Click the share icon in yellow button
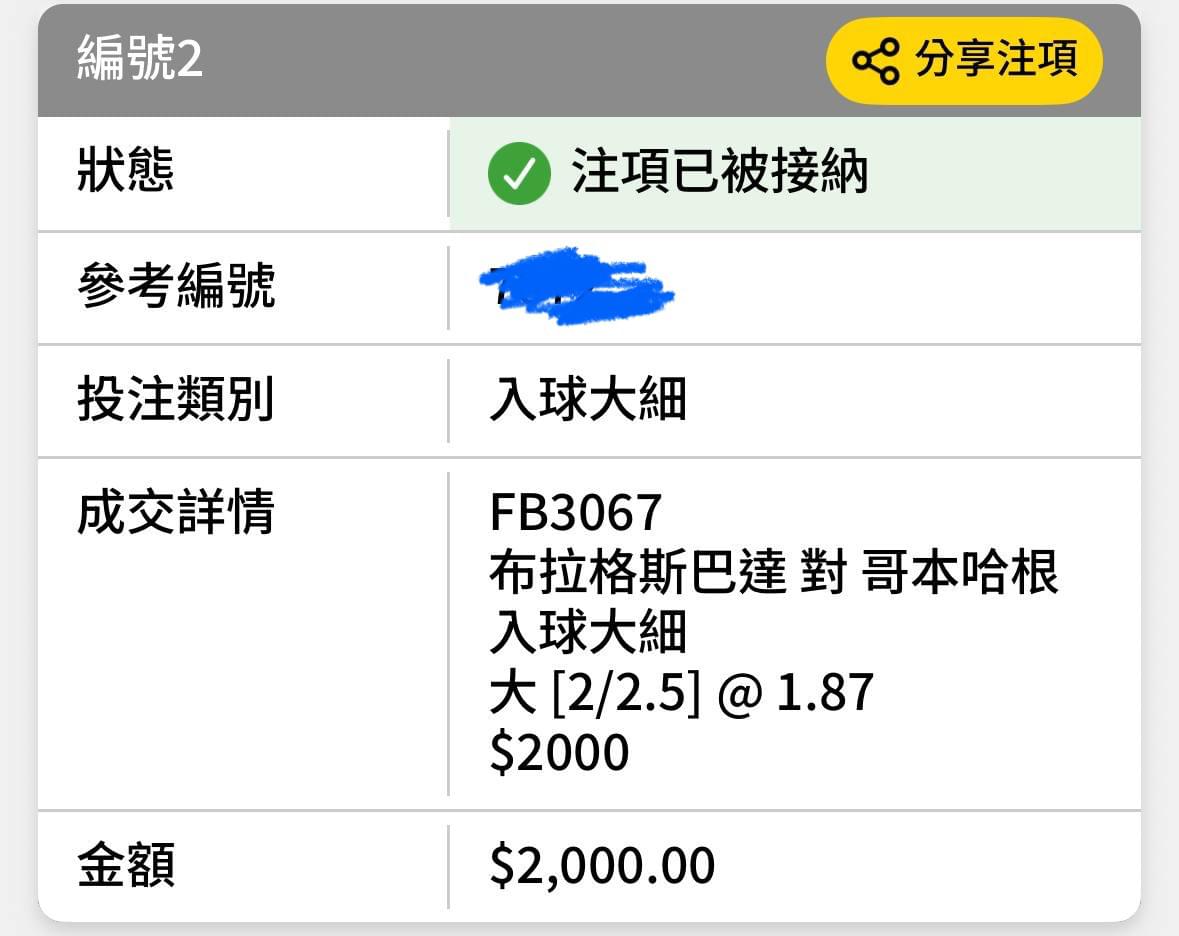 pos(875,60)
